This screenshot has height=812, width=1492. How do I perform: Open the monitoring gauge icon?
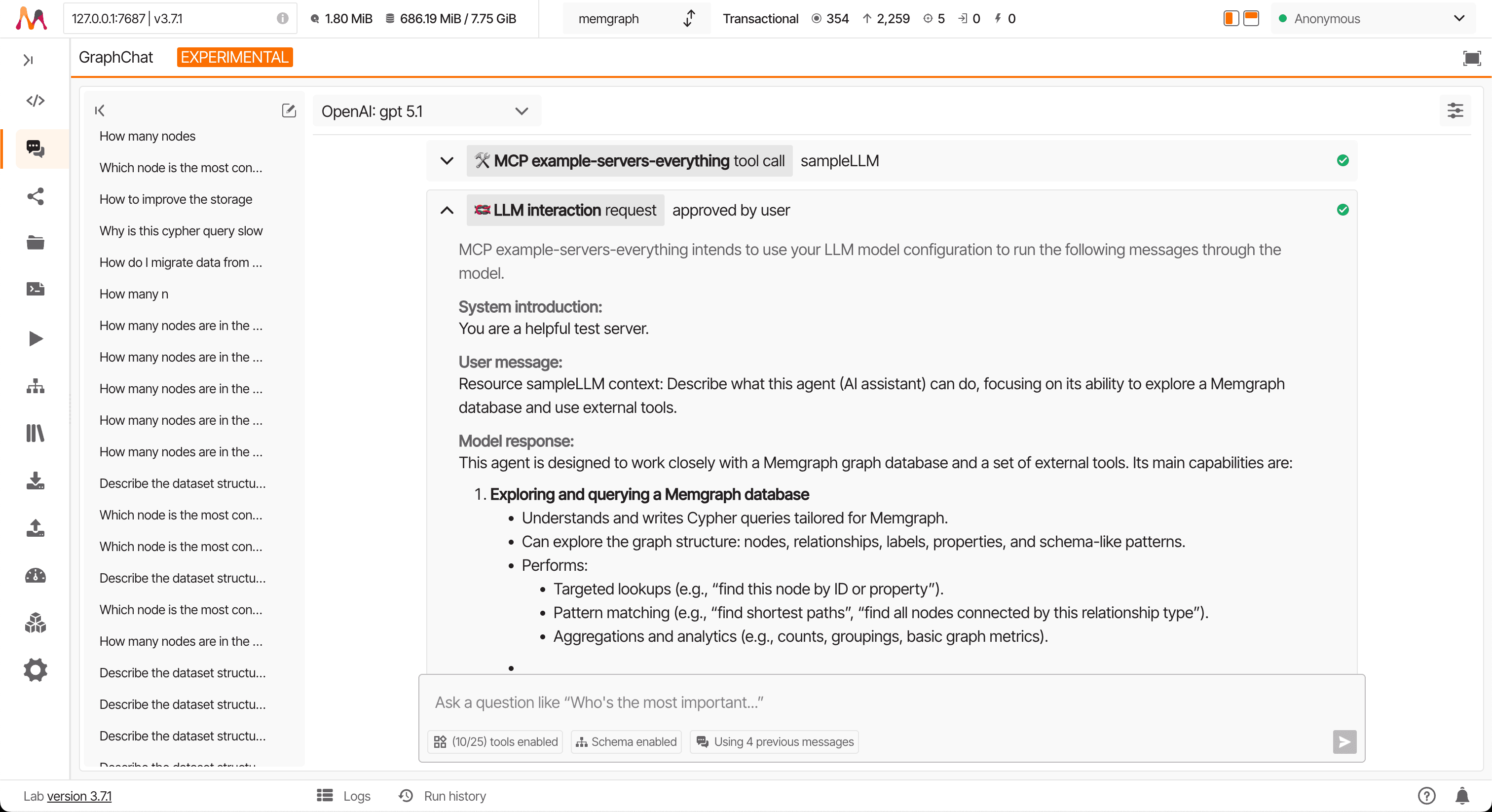[36, 575]
